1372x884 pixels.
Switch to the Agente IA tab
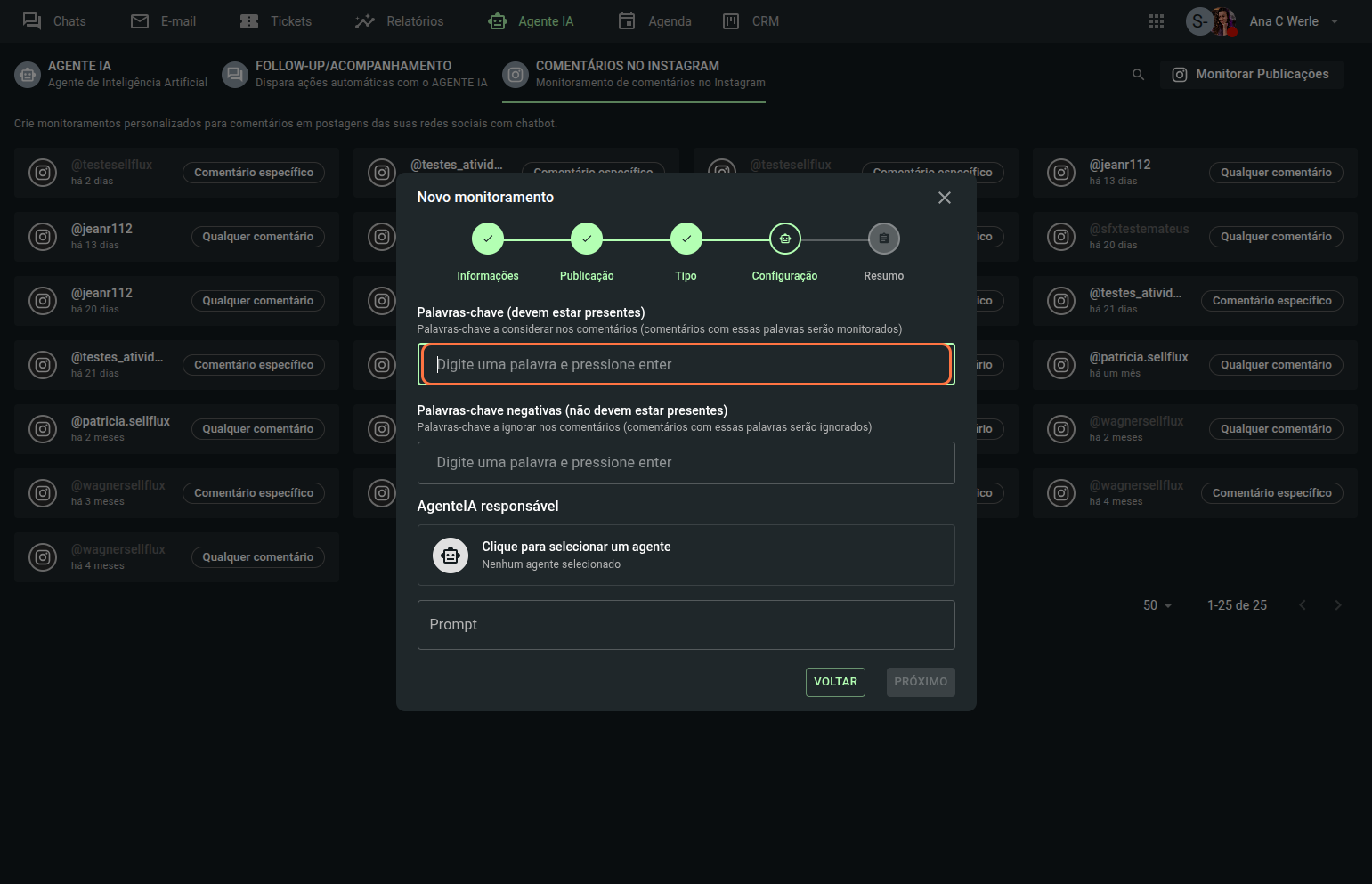coord(110,74)
